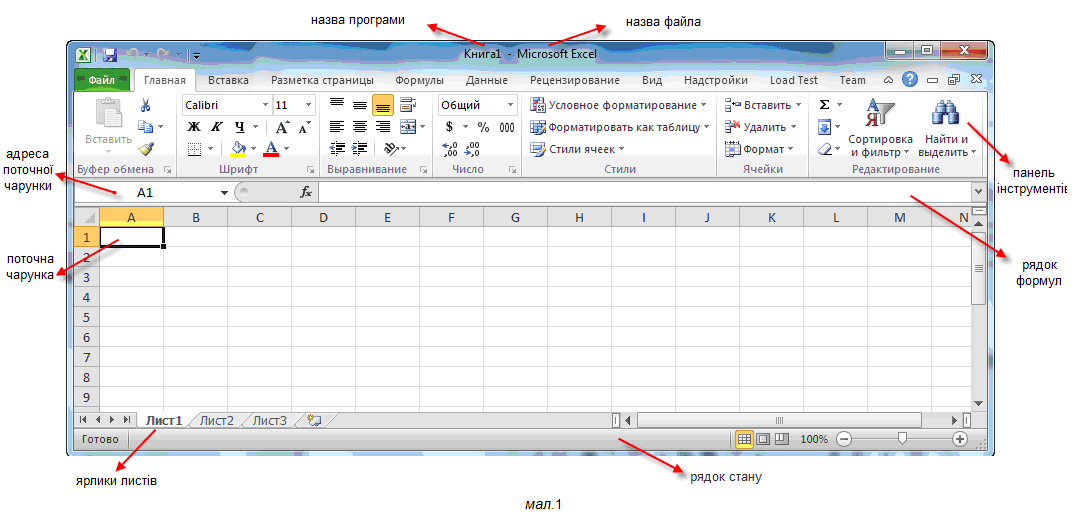This screenshot has width=1082, height=521.
Task: Open the font size 11 dropdown
Action: [x=308, y=106]
